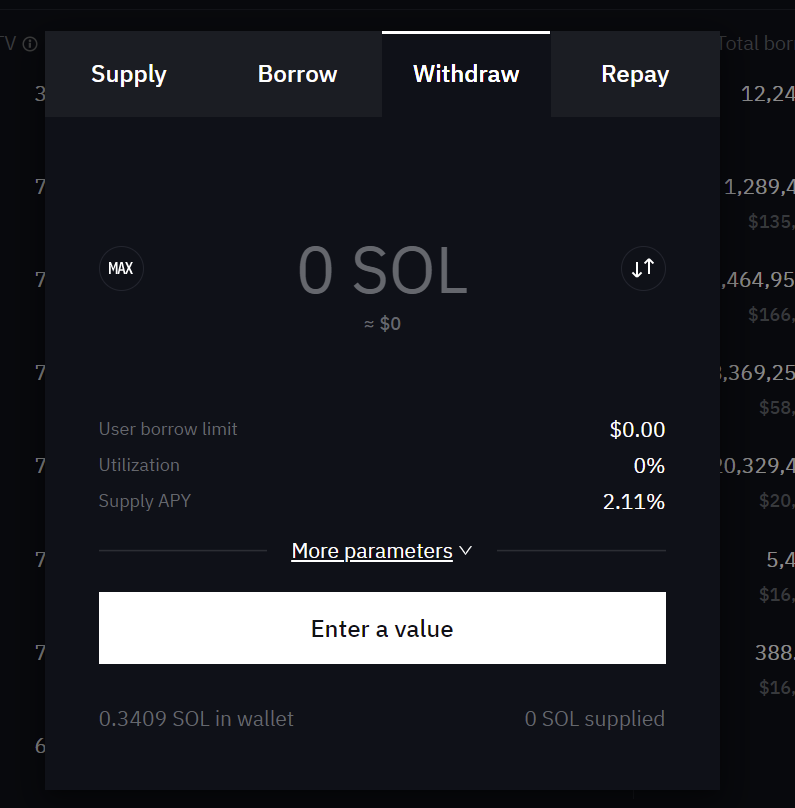795x808 pixels.
Task: Click the User borrow limit $0.00 value
Action: [637, 430]
